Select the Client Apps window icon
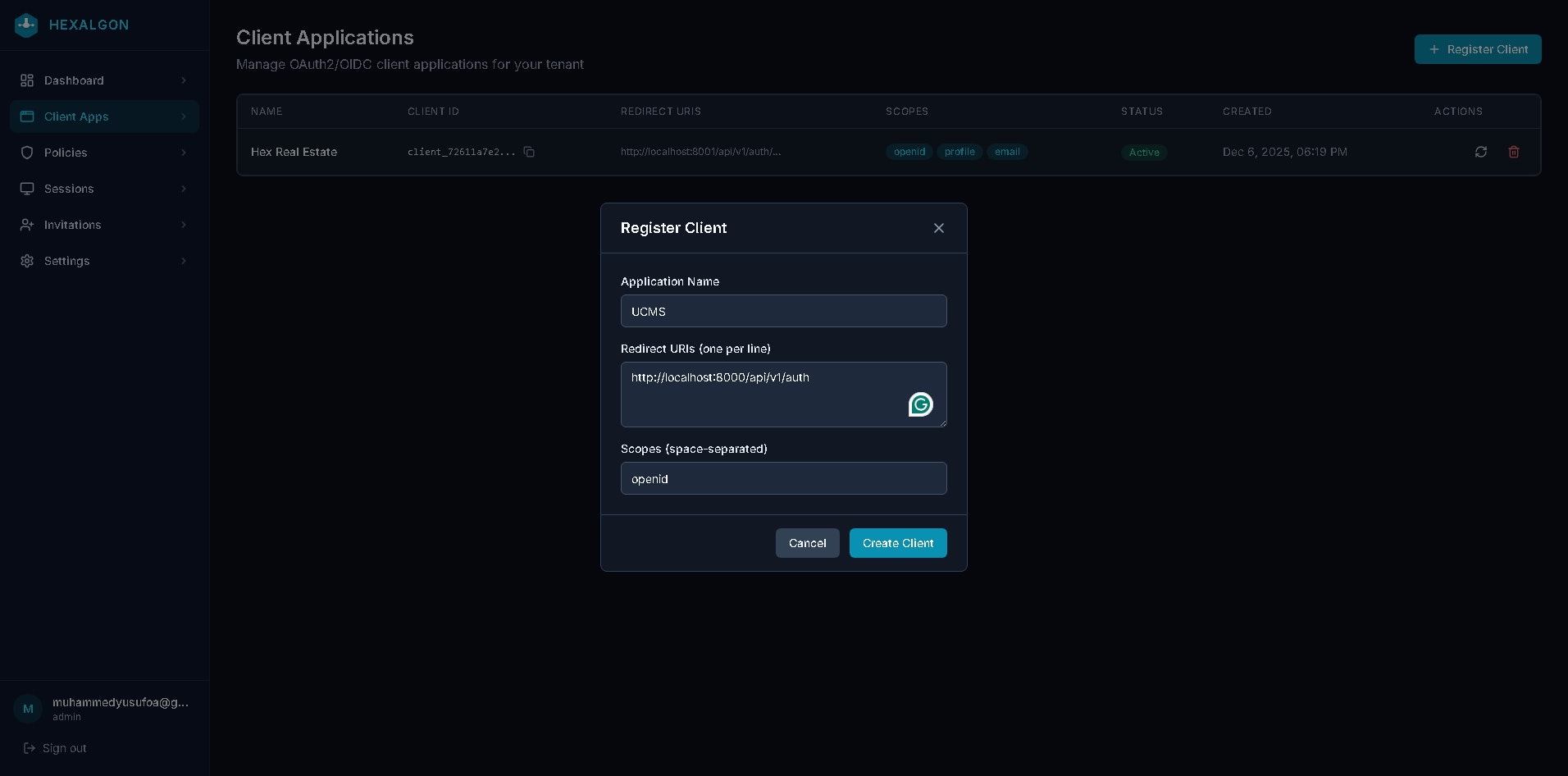 27,116
